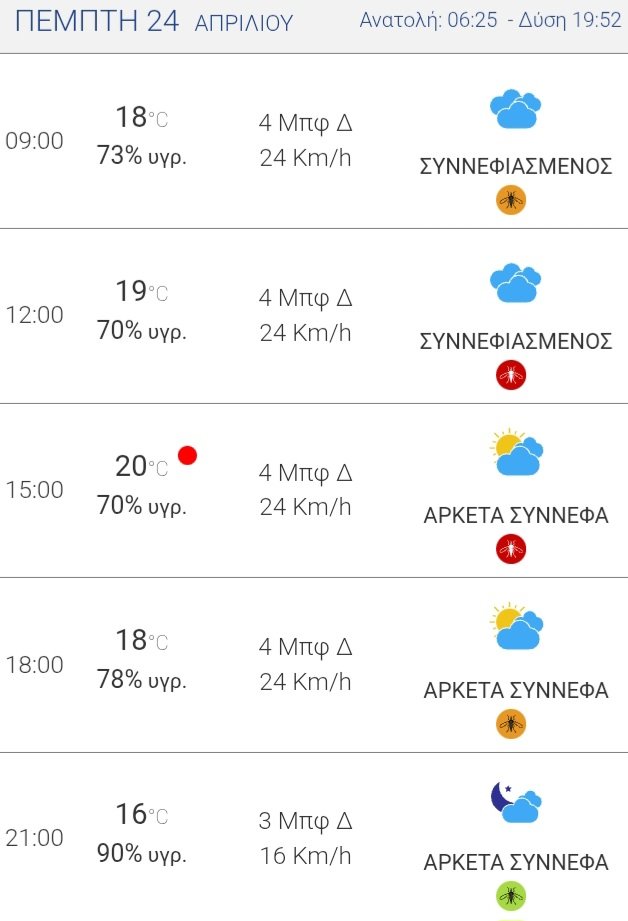The image size is (628, 921).
Task: Click the ΣΥΝΝΕΦΙΑΣΜΕΝΟΣ label at 12:00
Action: click(x=516, y=341)
